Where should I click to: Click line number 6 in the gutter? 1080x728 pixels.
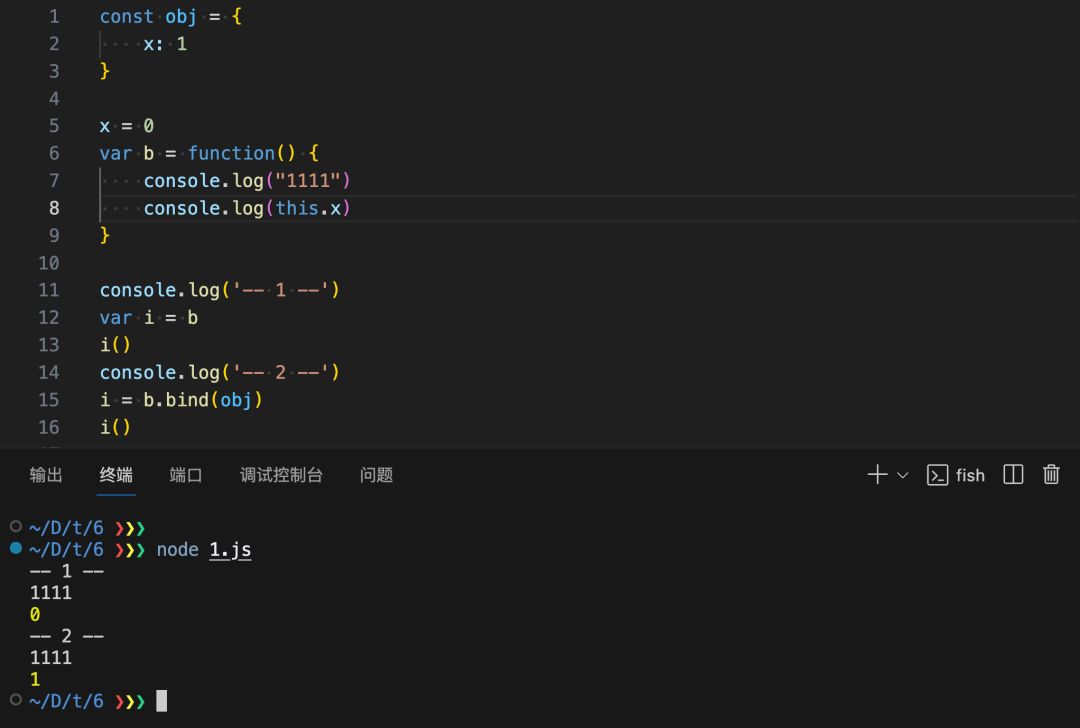pos(49,153)
